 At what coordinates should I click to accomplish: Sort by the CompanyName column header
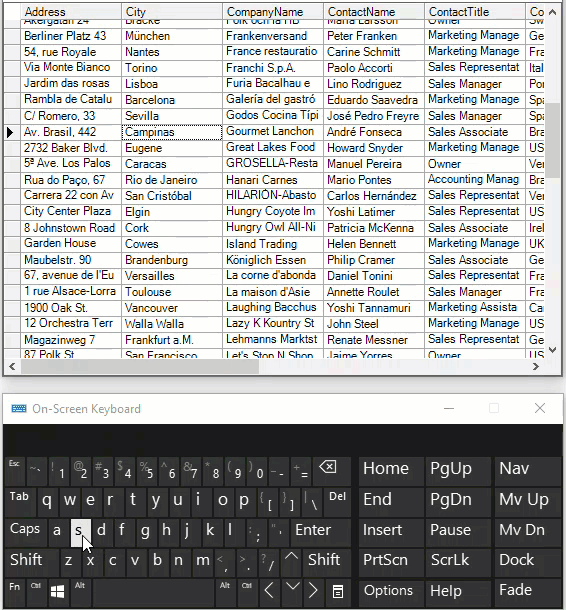273,12
